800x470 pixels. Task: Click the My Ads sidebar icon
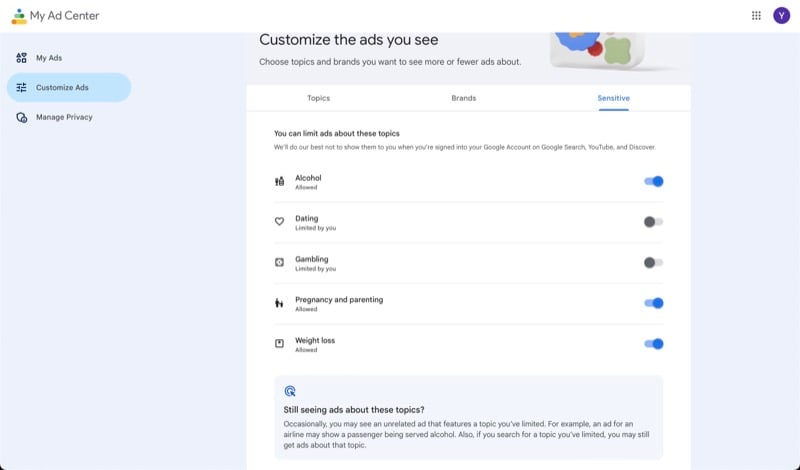tap(22, 58)
